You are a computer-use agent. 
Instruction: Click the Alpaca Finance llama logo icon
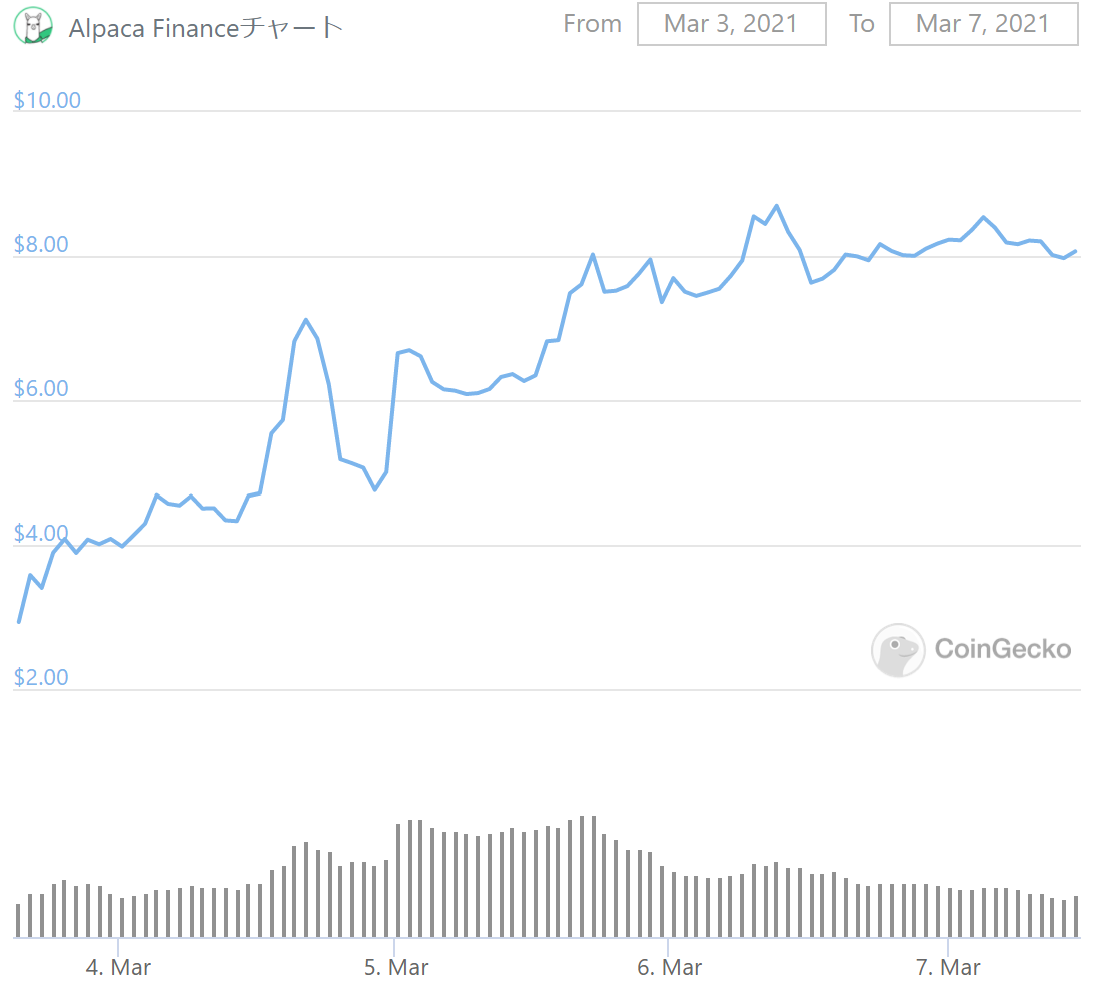(33, 26)
